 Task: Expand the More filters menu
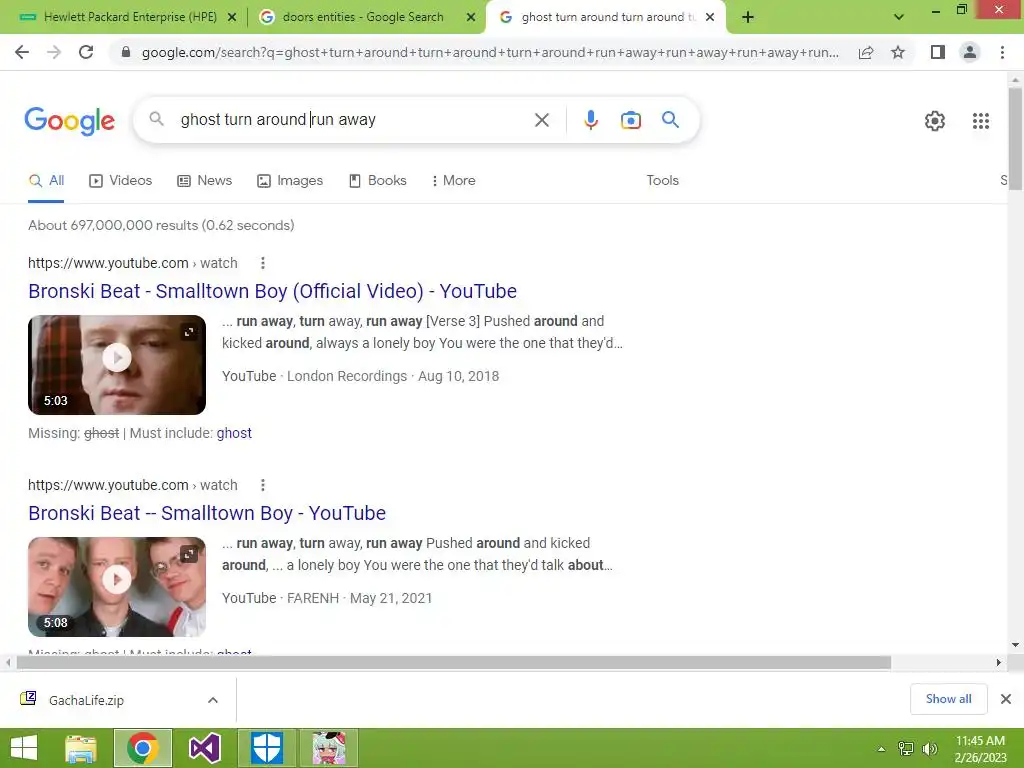tap(453, 181)
